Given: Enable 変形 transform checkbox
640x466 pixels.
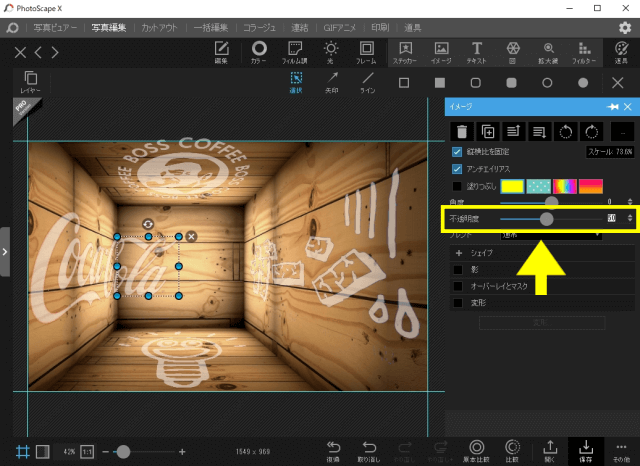Looking at the screenshot, I should [x=458, y=303].
